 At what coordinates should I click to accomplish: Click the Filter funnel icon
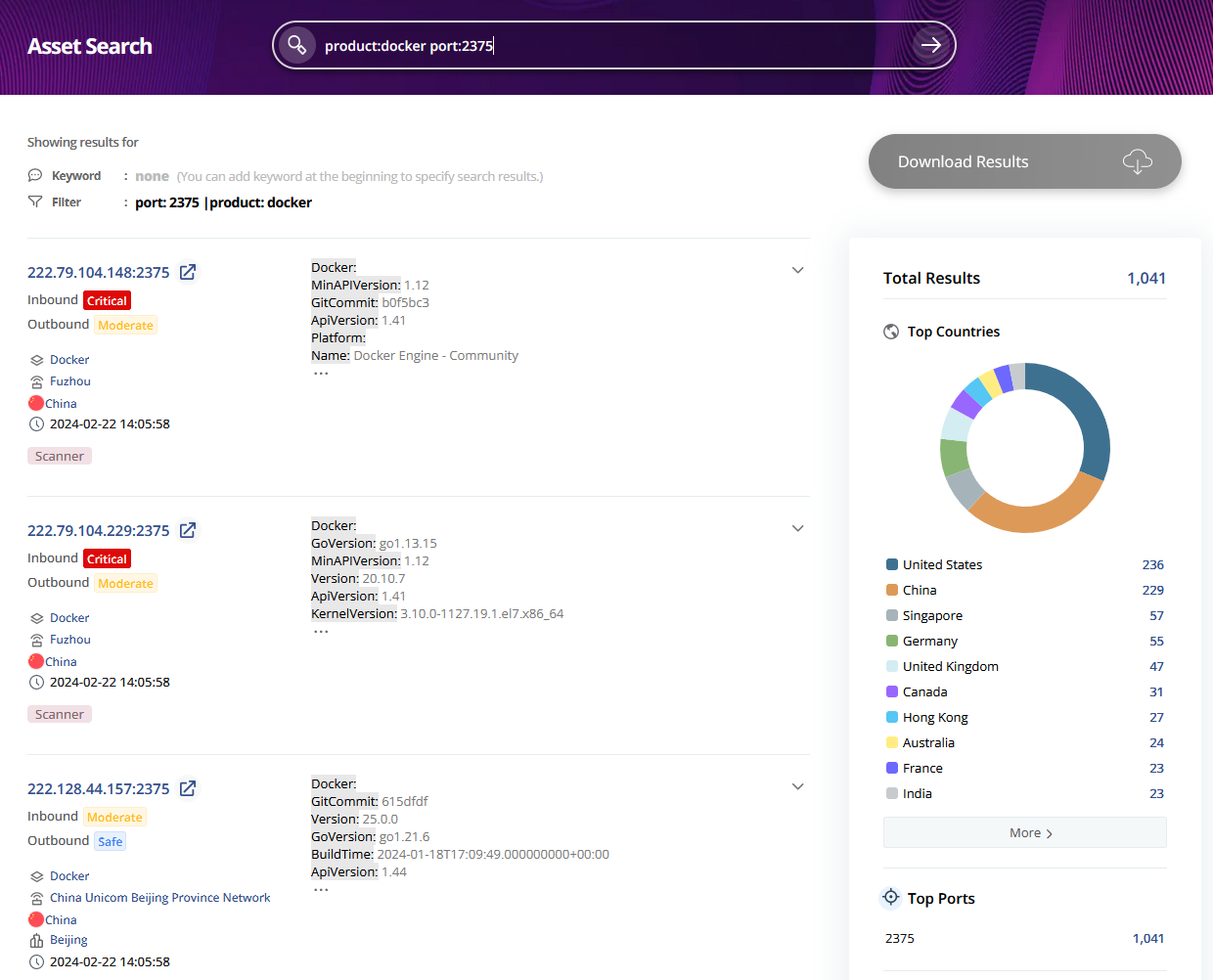coord(35,201)
